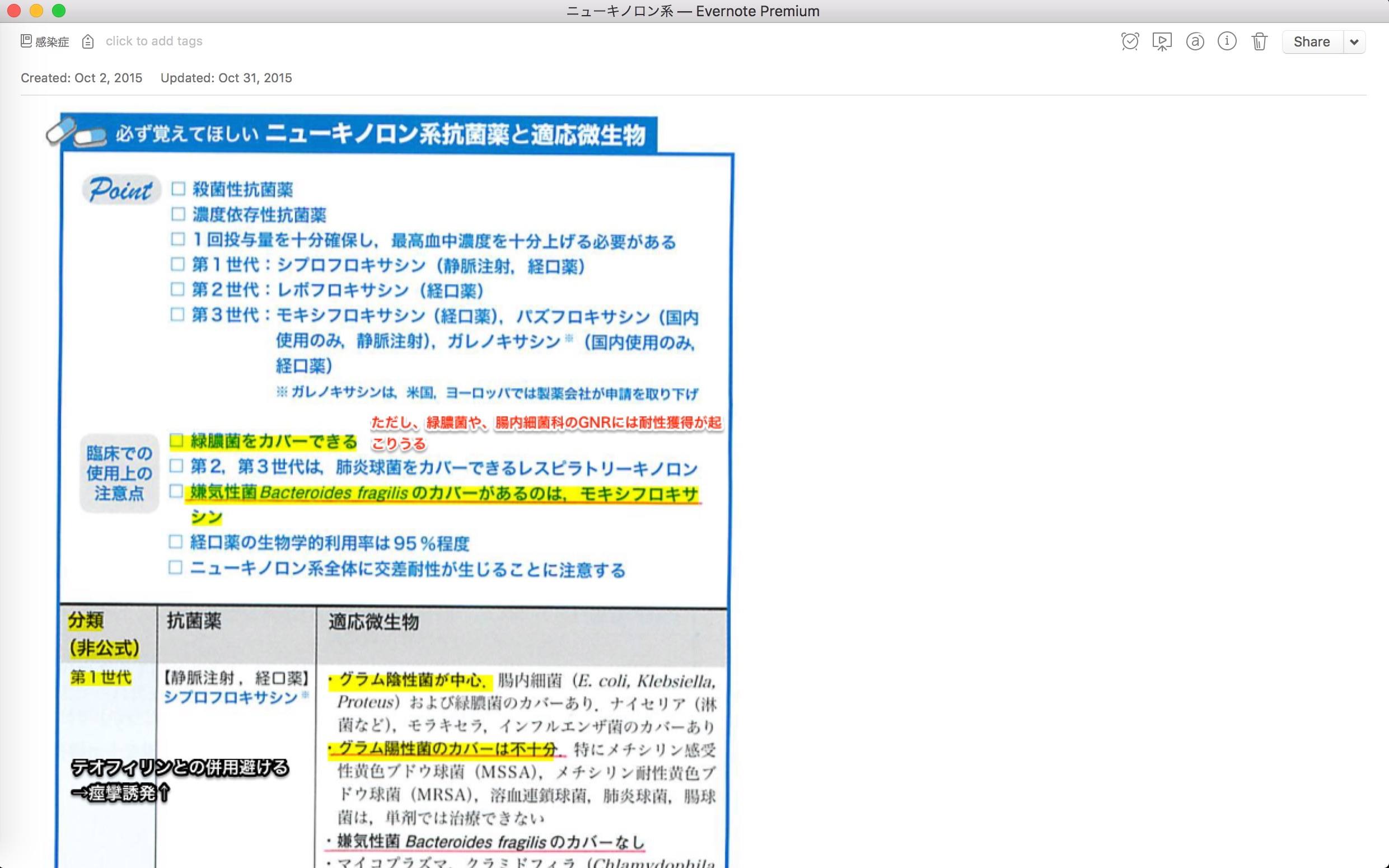Tick the checkbox beside 緑膿菌をカバーできる
This screenshot has width=1389, height=868.
tap(176, 441)
